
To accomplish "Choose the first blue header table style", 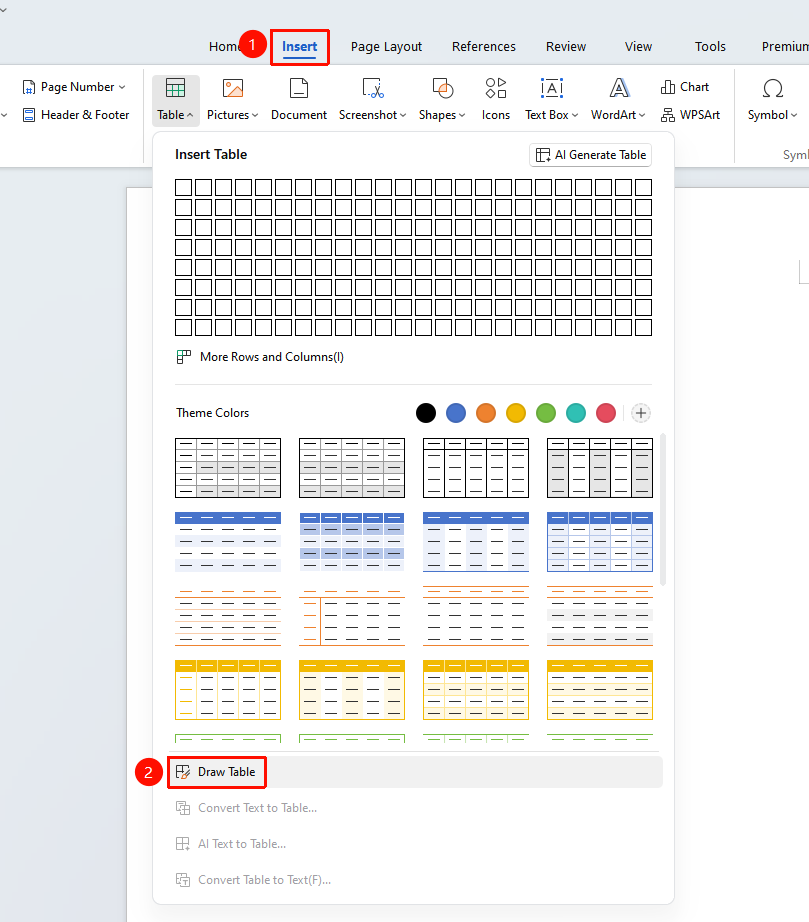I will point(228,542).
